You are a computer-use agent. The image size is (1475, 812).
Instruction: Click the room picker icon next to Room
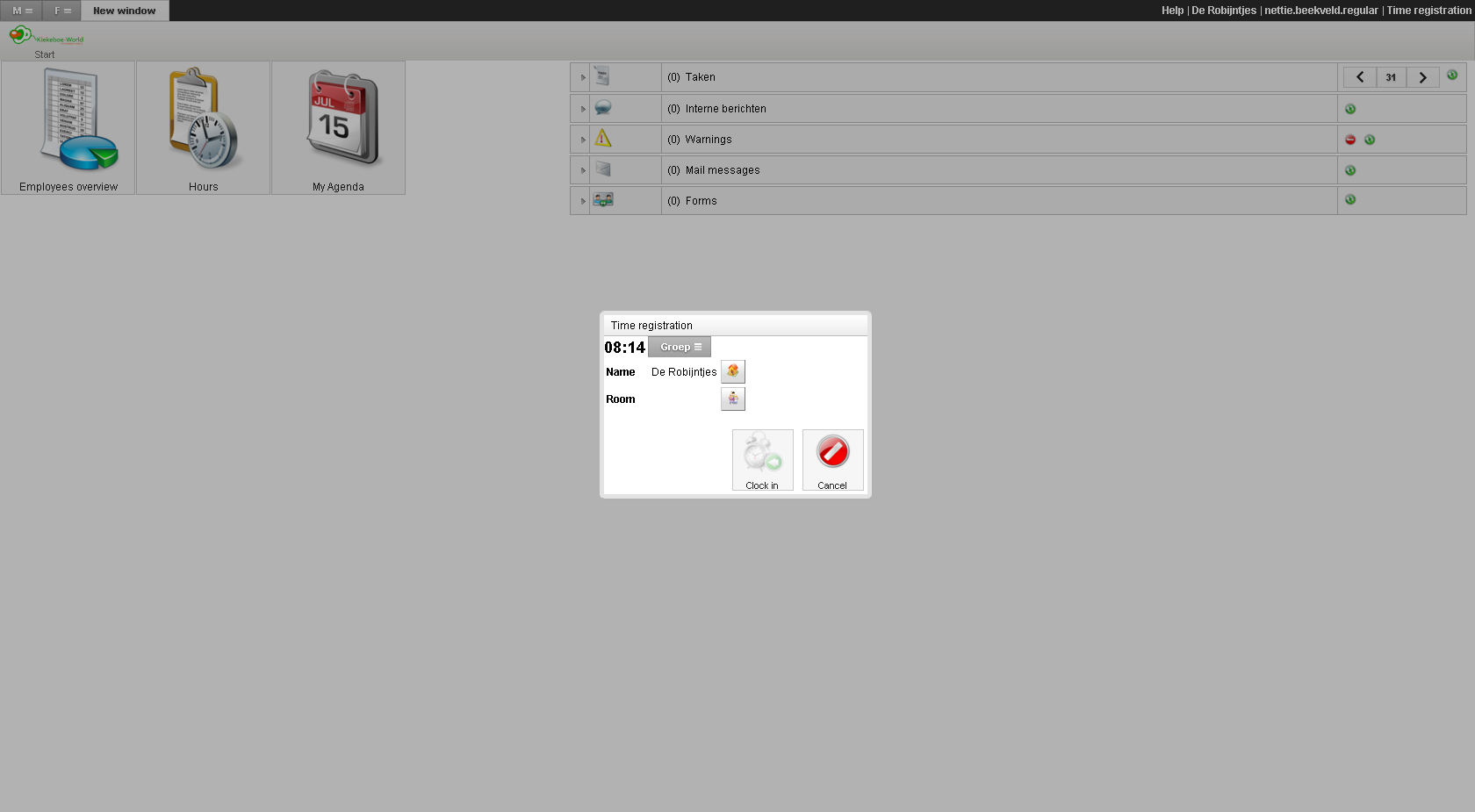pyautogui.click(x=732, y=399)
